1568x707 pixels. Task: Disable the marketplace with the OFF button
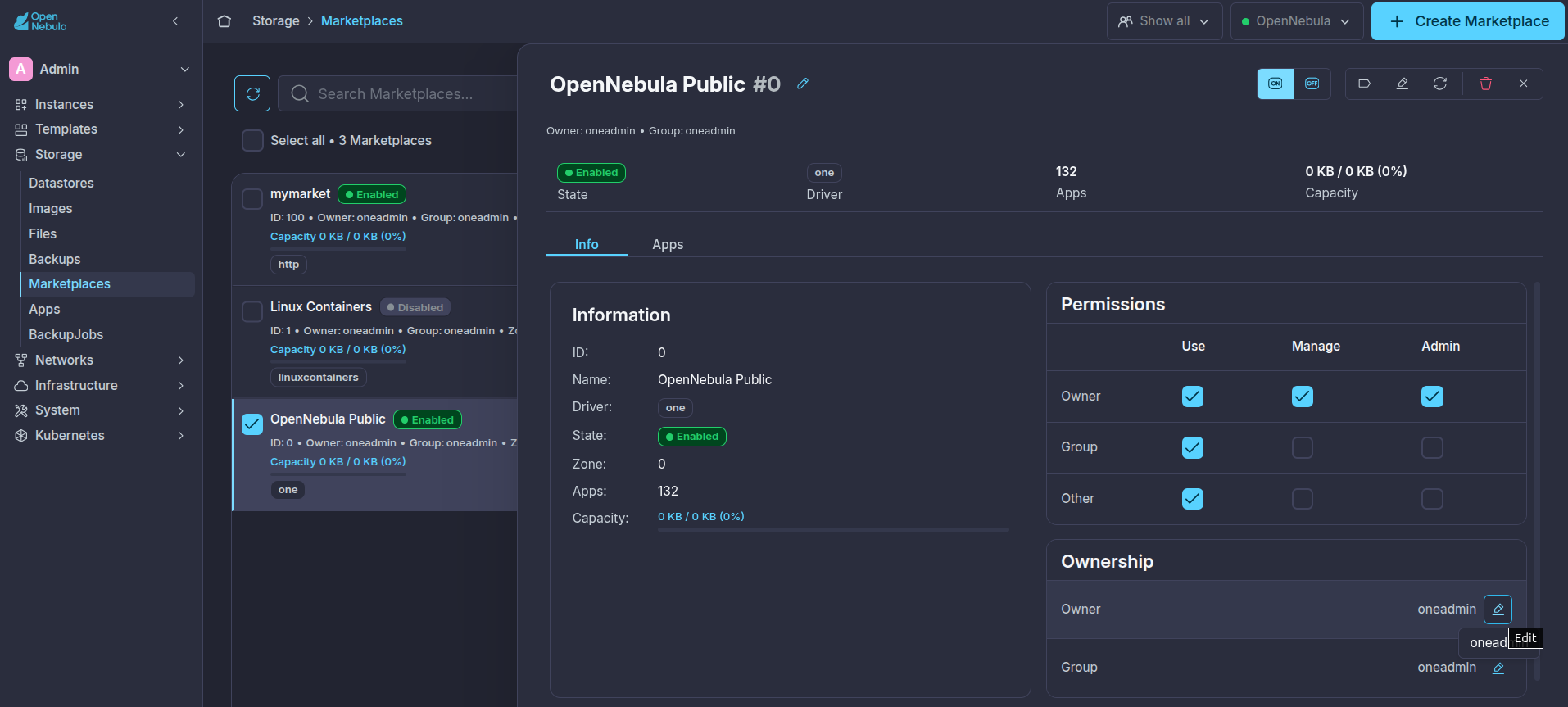coord(1312,84)
